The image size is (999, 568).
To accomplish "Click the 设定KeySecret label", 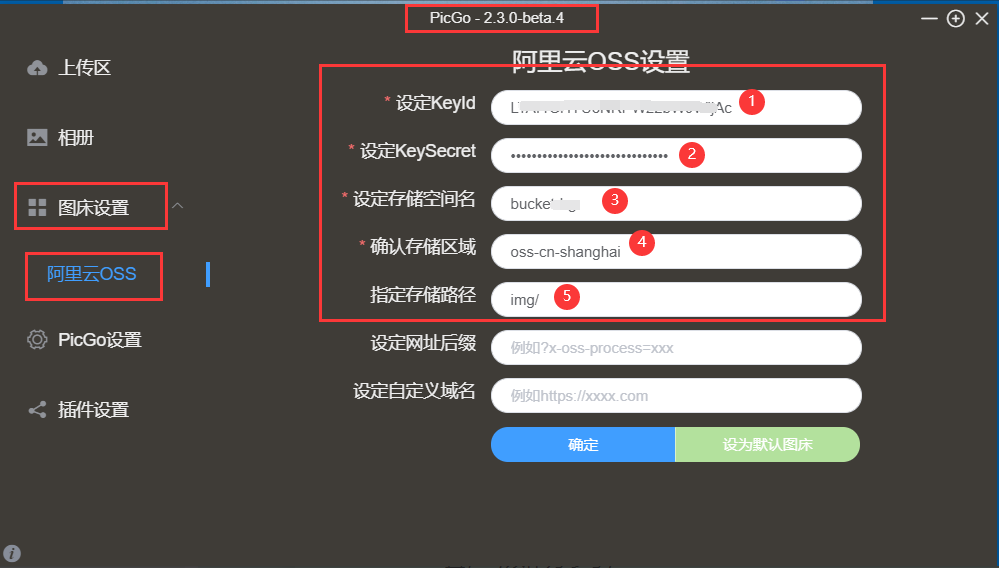I will tap(418, 151).
